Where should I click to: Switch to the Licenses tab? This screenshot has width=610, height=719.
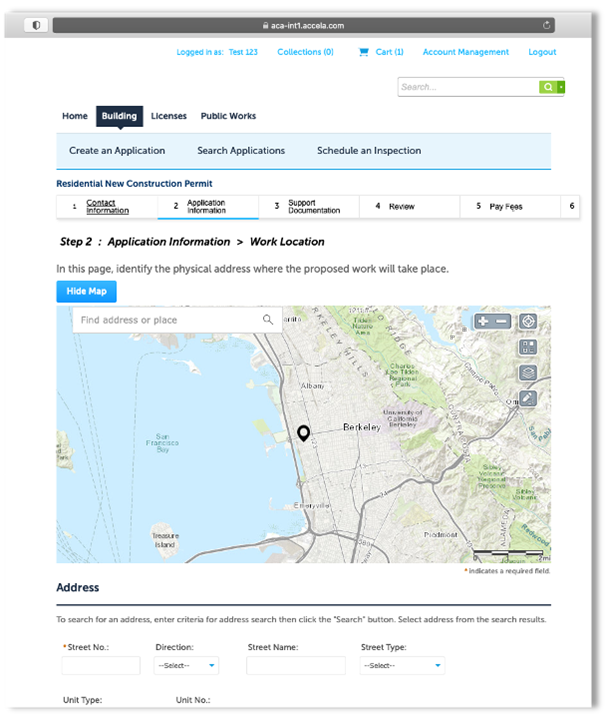tap(168, 116)
